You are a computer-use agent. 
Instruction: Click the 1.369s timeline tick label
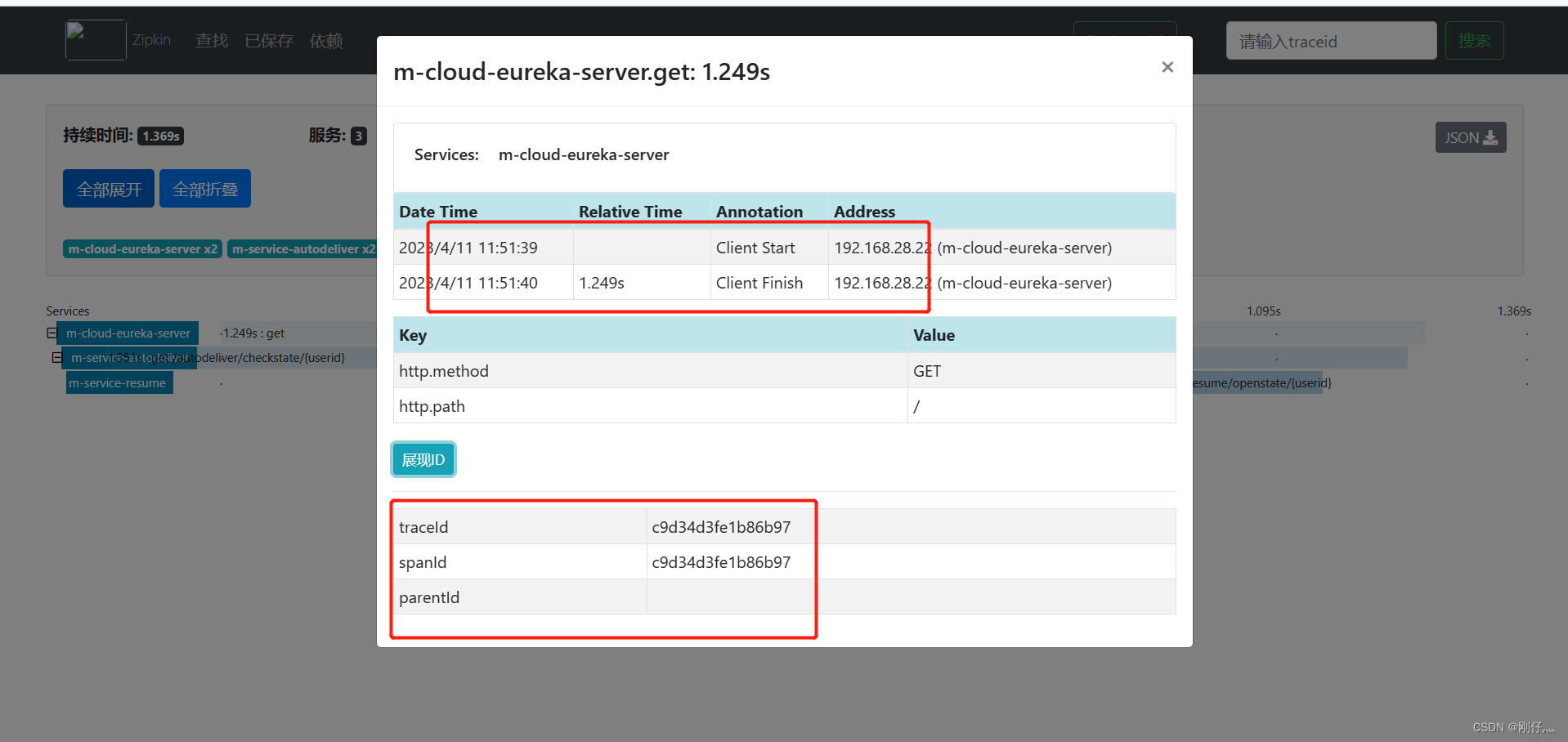pyautogui.click(x=1514, y=311)
